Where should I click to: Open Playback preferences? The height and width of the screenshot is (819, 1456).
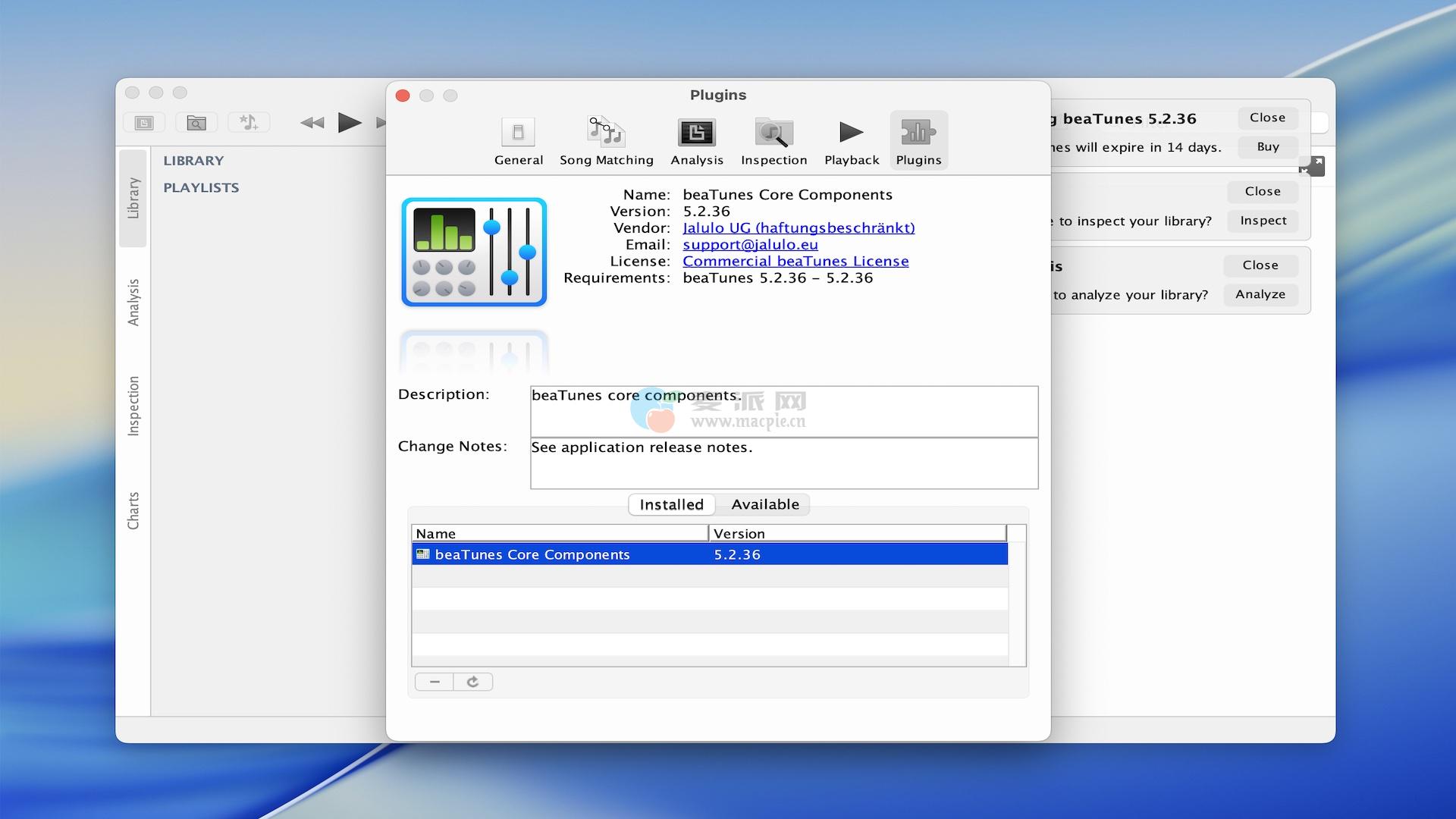click(x=851, y=141)
